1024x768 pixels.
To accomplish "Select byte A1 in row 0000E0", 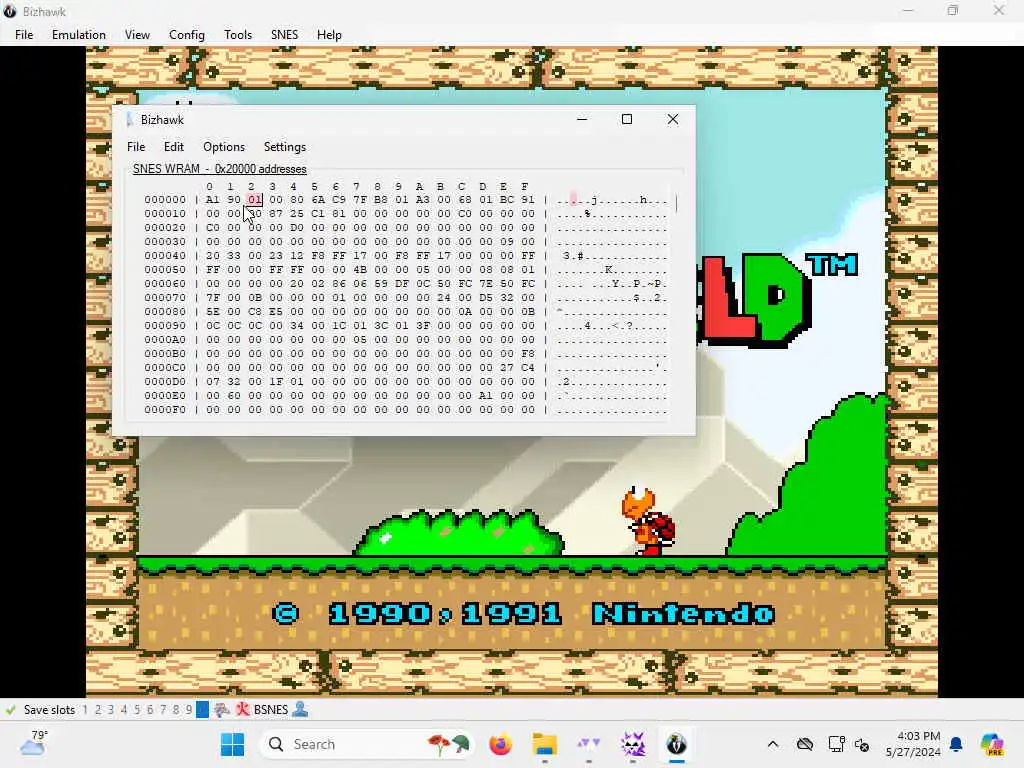I will (485, 396).
